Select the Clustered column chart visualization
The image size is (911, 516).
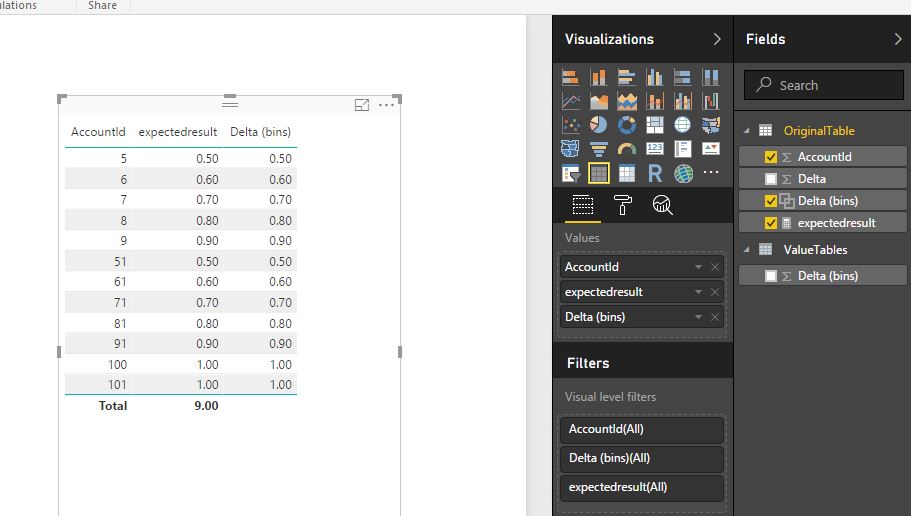[655, 77]
